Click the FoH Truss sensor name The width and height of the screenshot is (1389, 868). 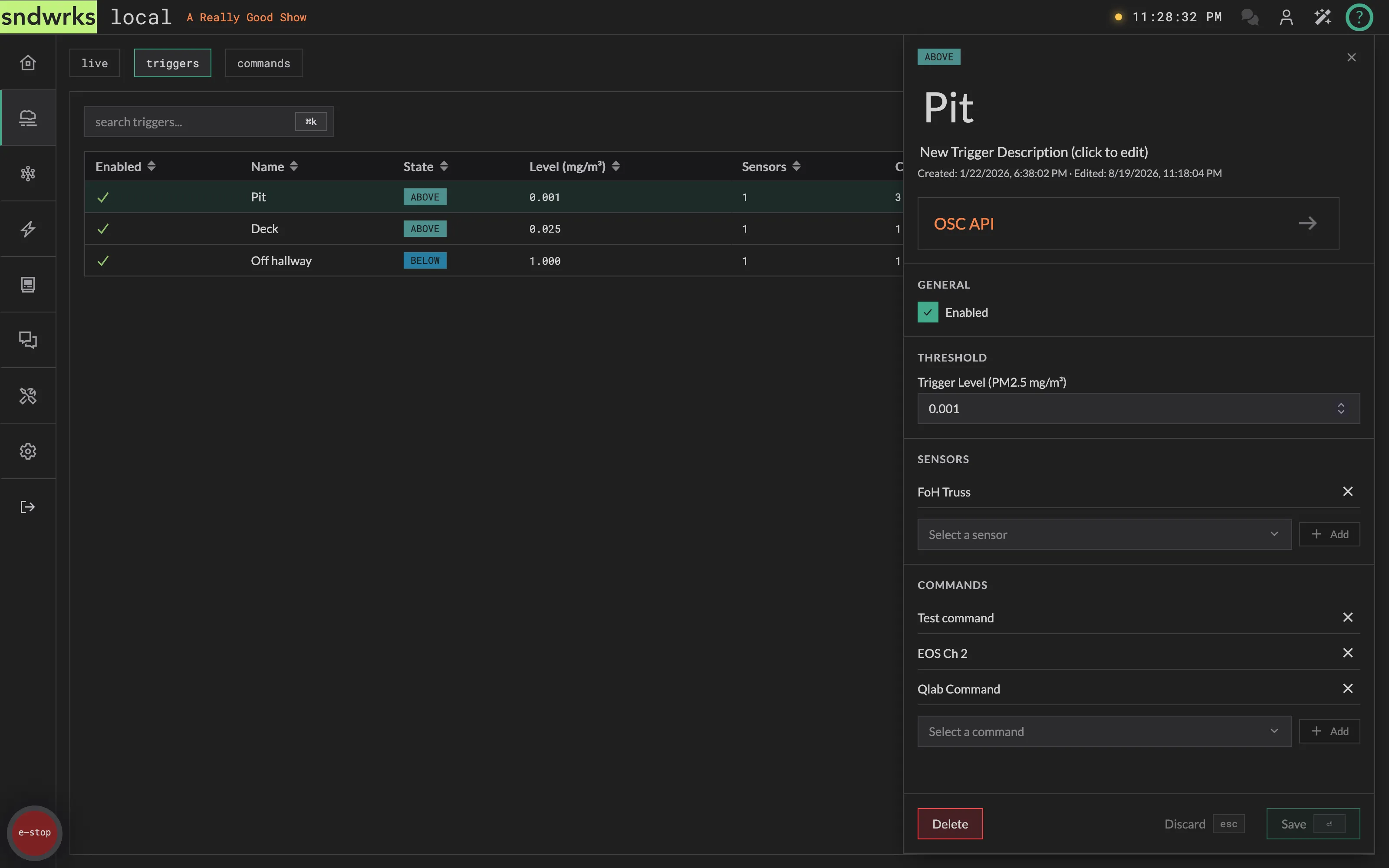[x=944, y=492]
